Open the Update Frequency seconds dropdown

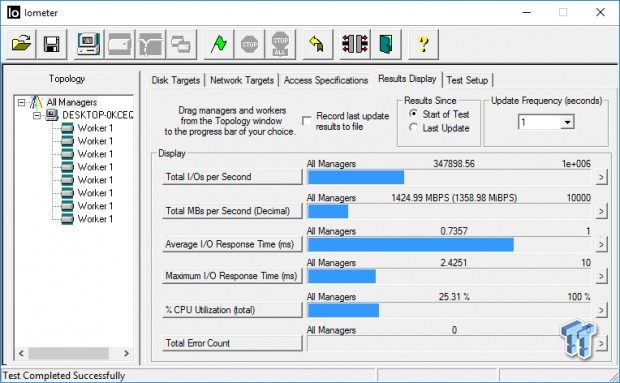[567, 122]
